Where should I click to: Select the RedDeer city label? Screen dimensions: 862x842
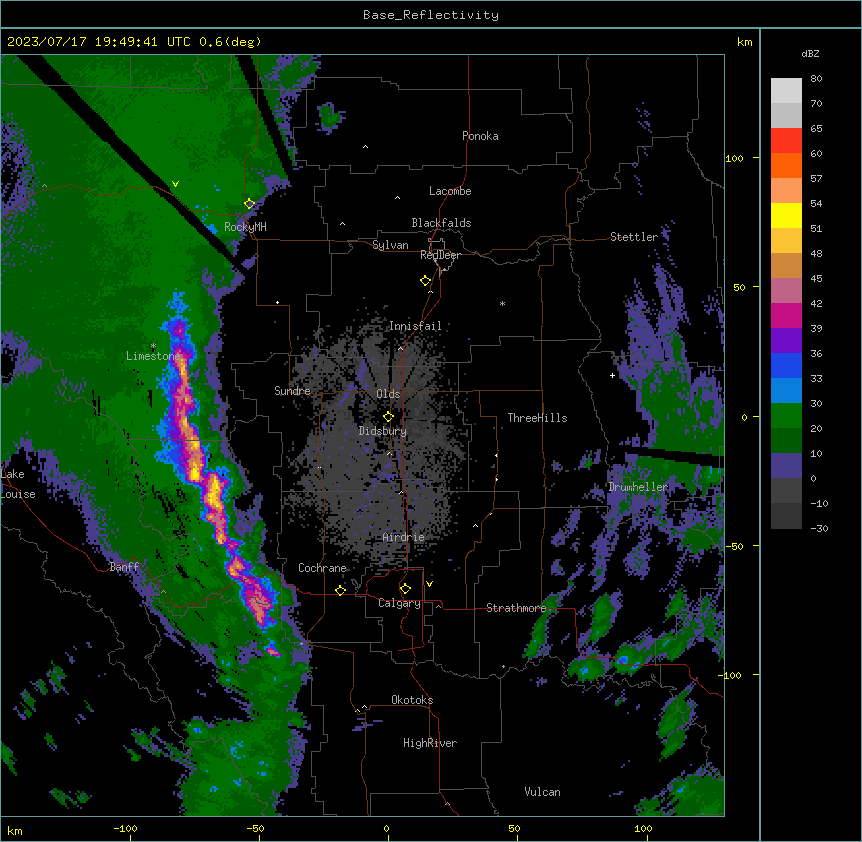coord(440,255)
